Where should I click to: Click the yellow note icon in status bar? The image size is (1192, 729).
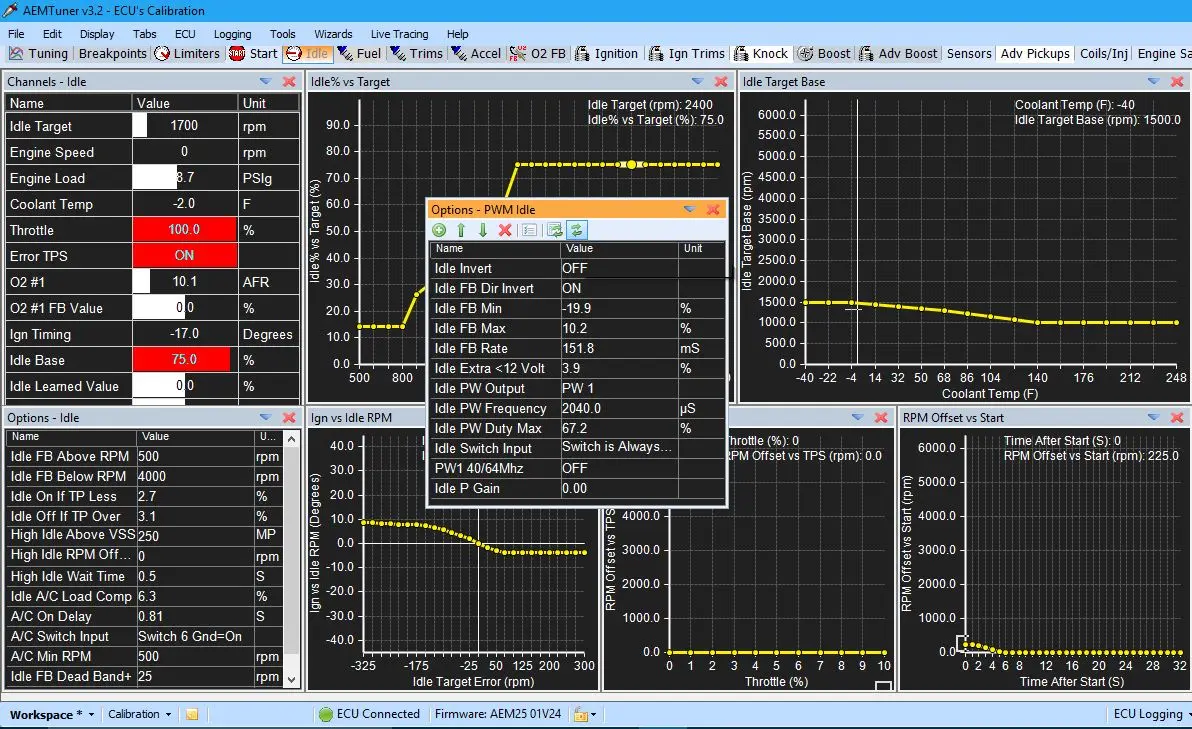pos(192,714)
